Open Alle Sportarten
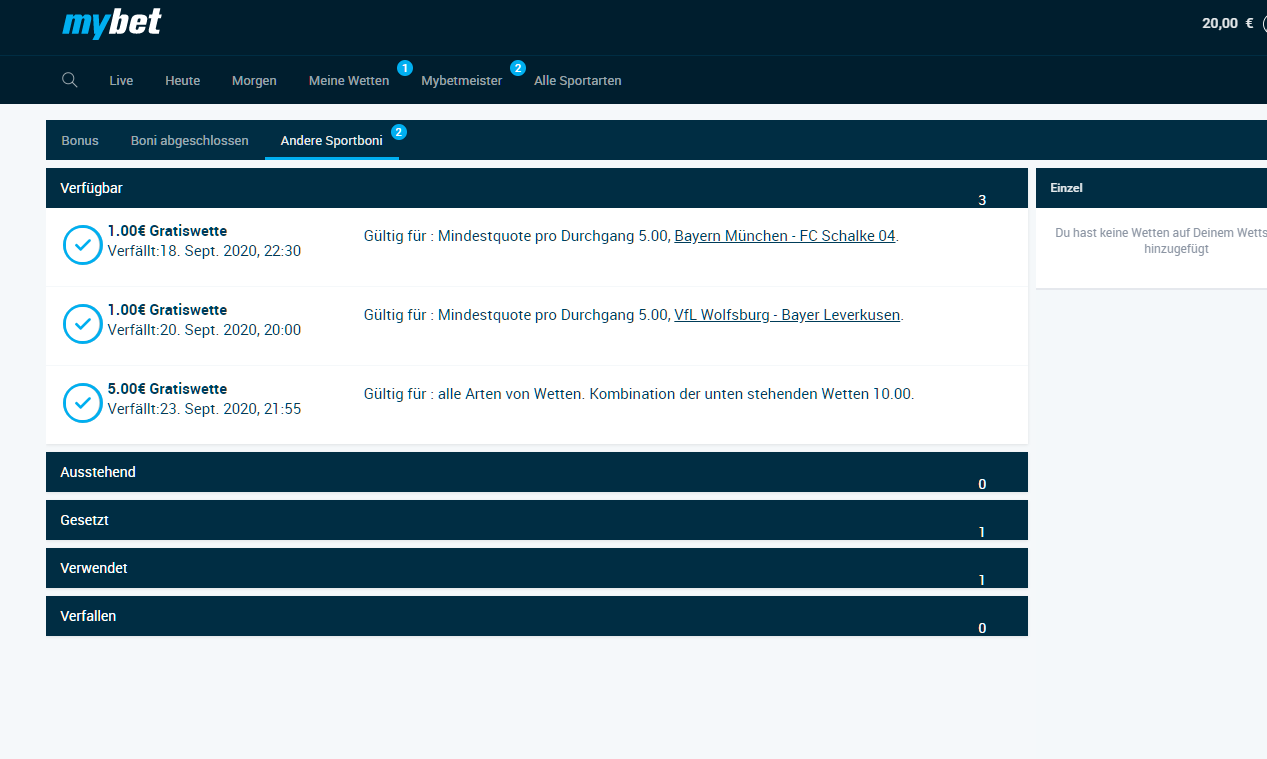The width and height of the screenshot is (1267, 759). [x=578, y=81]
